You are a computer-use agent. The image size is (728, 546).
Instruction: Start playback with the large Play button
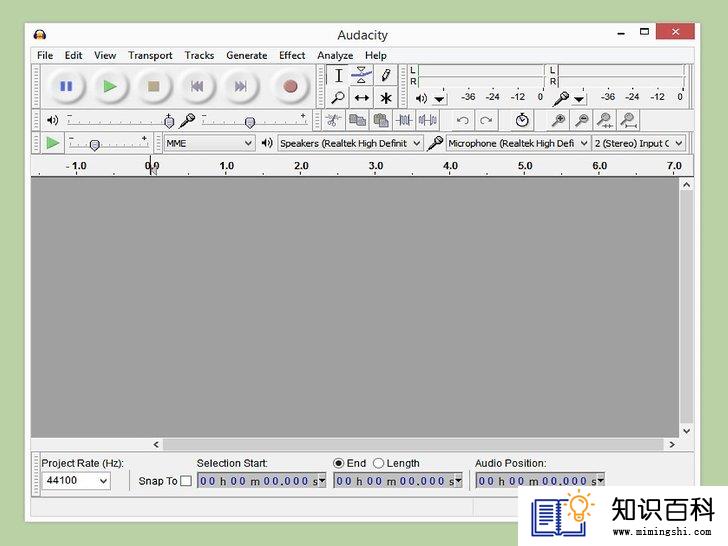(110, 86)
